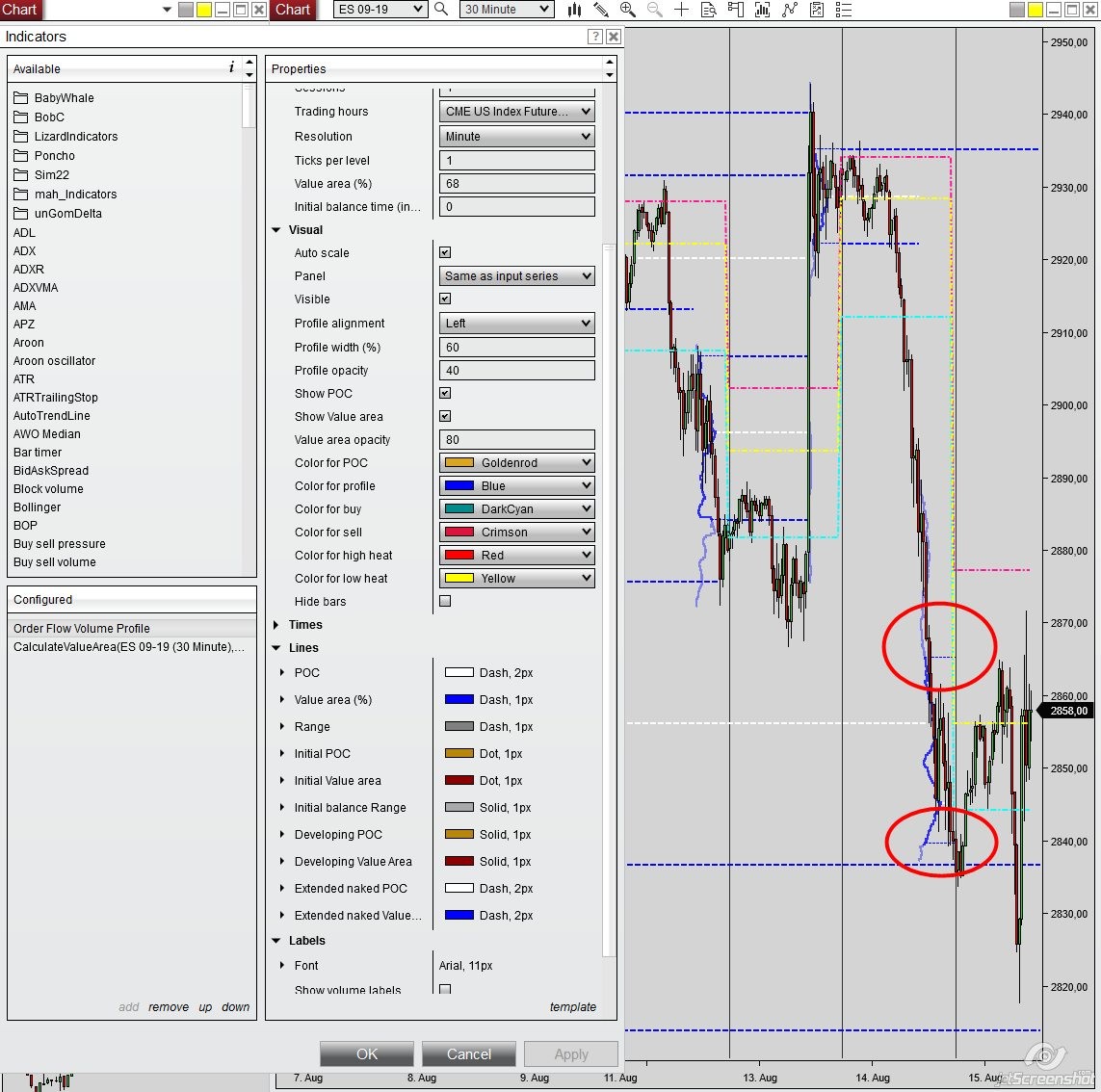Expand the Times section
Image resolution: width=1101 pixels, height=1092 pixels.
(x=275, y=625)
